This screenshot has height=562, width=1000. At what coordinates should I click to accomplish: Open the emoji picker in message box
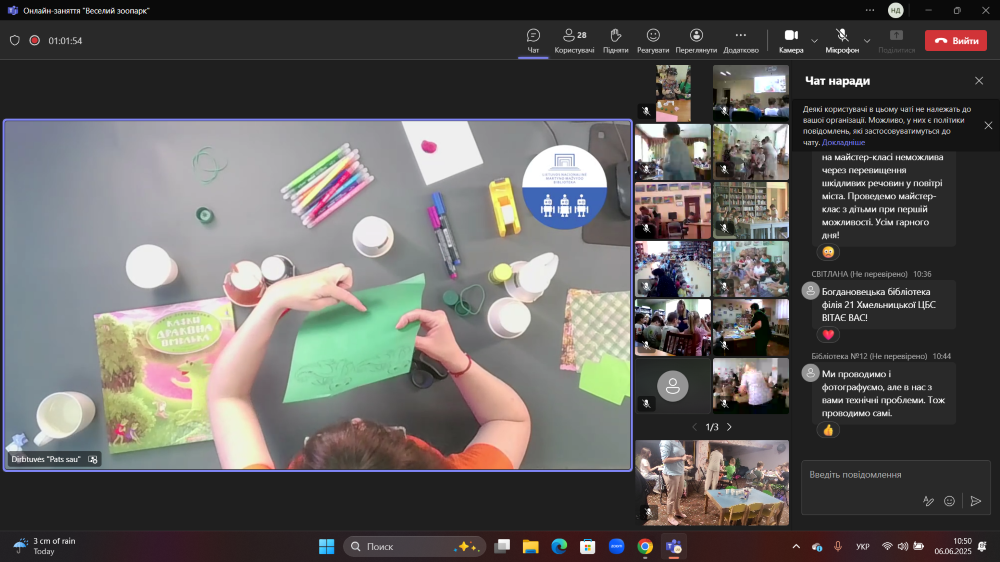coord(949,501)
